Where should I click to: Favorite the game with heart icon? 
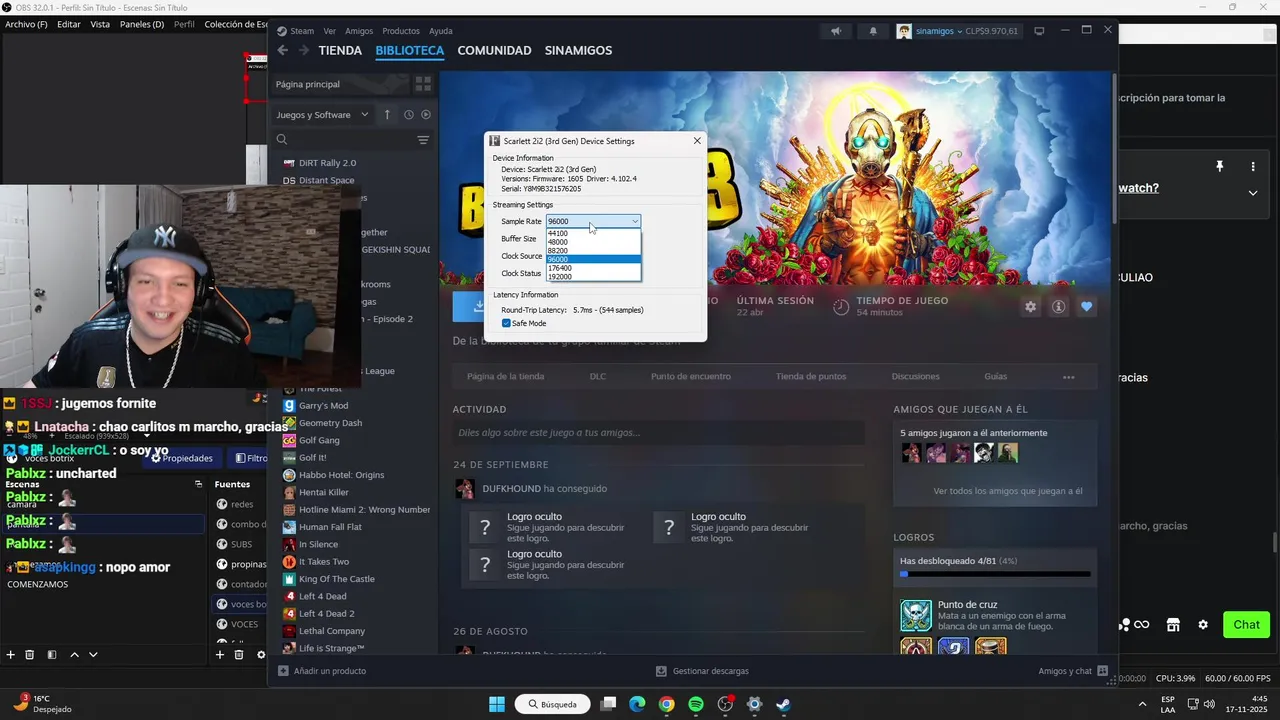(x=1086, y=307)
